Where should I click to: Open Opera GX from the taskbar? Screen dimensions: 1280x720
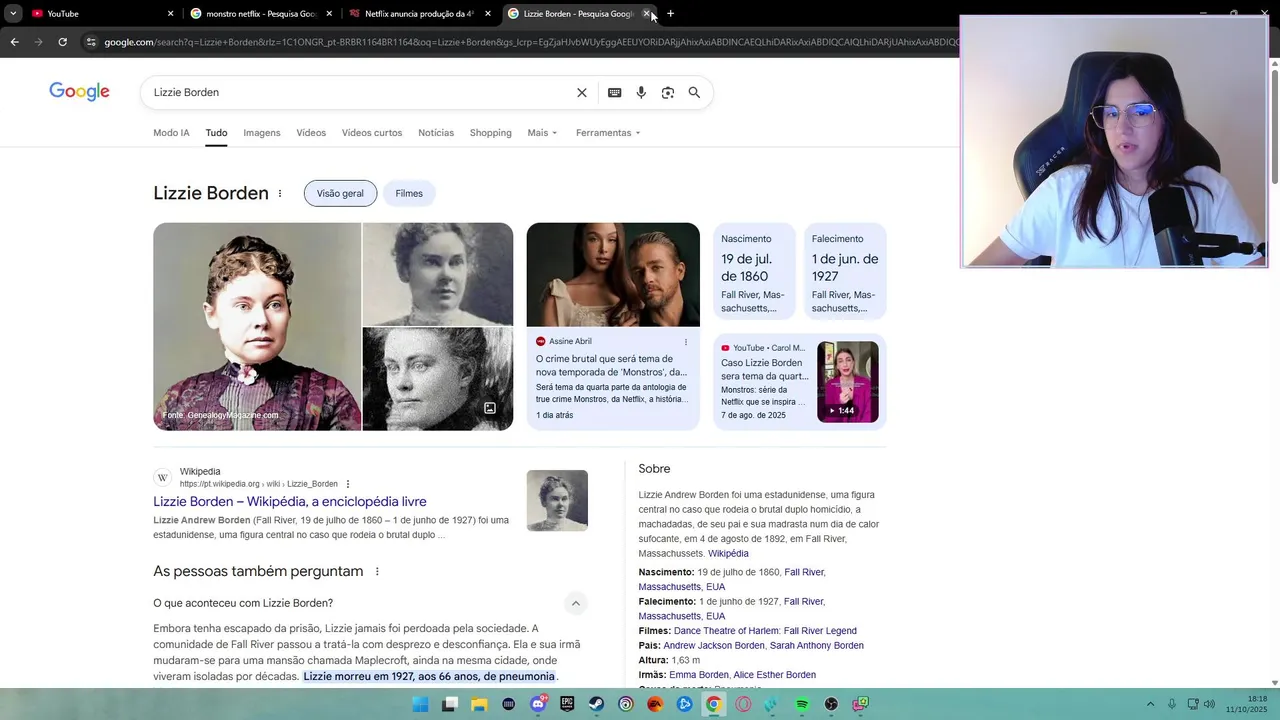click(x=743, y=704)
